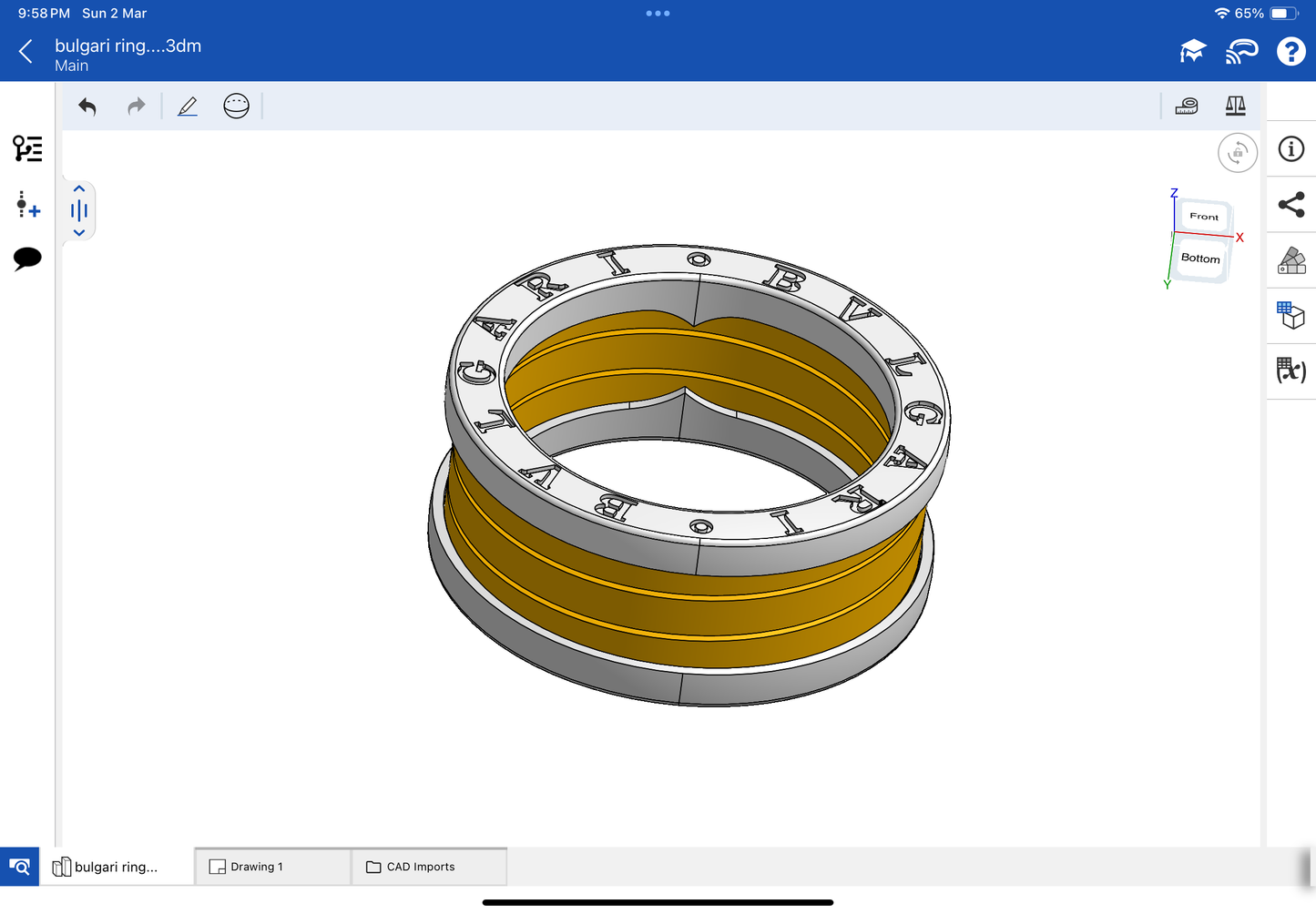The height and width of the screenshot is (914, 1316).
Task: Toggle the document info panel
Action: [1290, 149]
